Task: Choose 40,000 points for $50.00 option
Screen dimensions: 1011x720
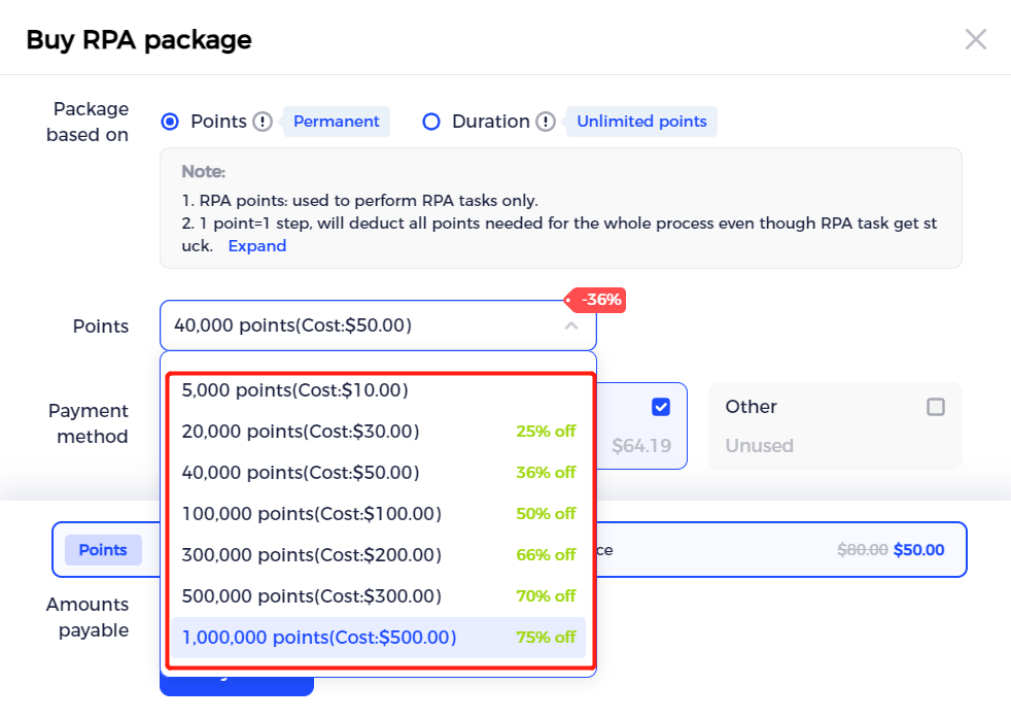Action: (378, 472)
